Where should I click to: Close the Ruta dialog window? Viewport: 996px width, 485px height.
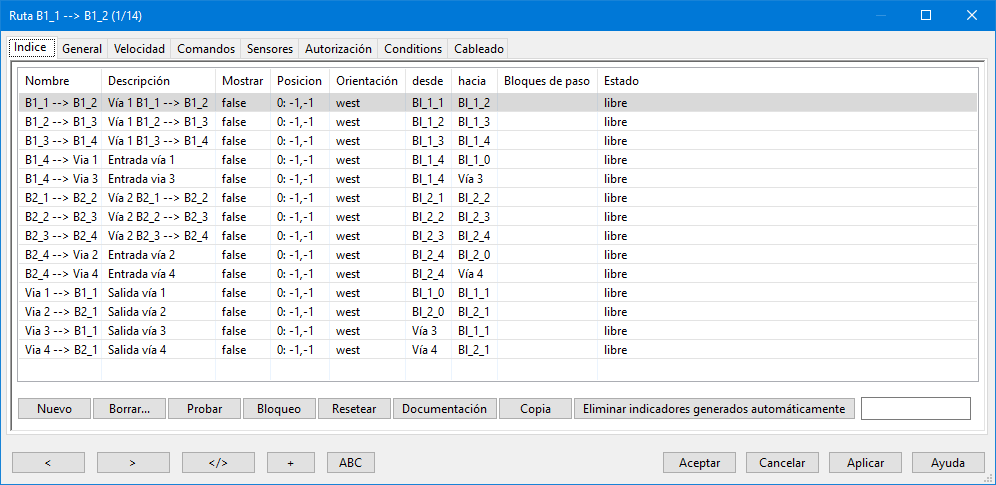click(x=971, y=15)
